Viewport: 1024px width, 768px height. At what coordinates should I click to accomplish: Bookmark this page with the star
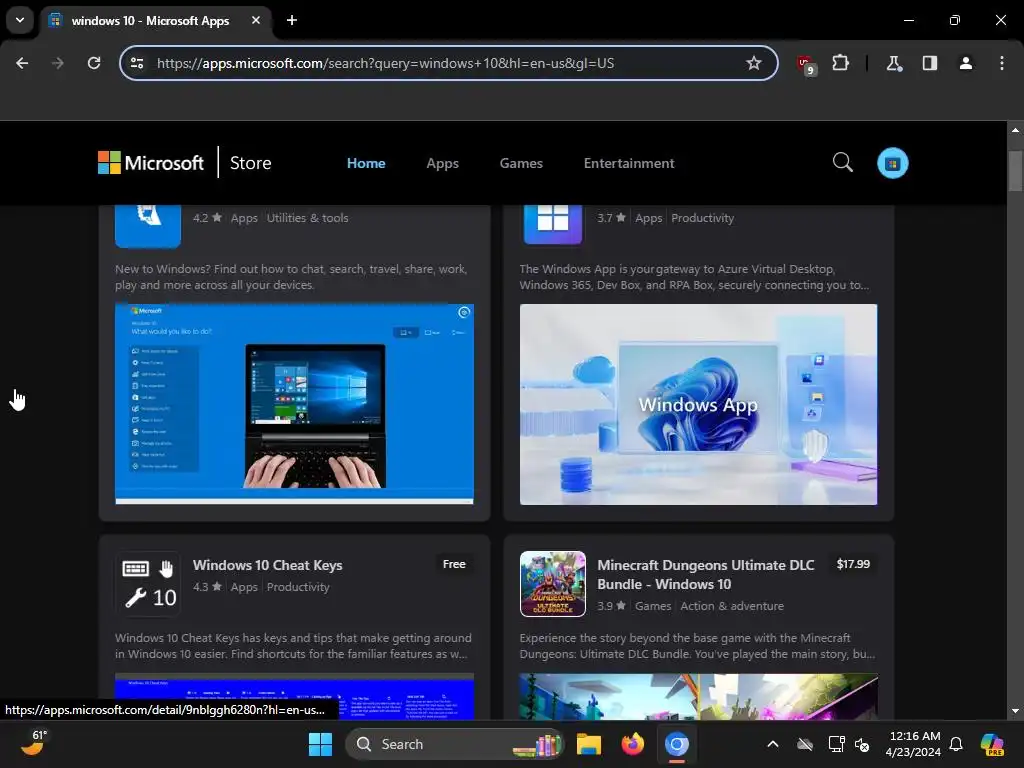click(x=754, y=63)
